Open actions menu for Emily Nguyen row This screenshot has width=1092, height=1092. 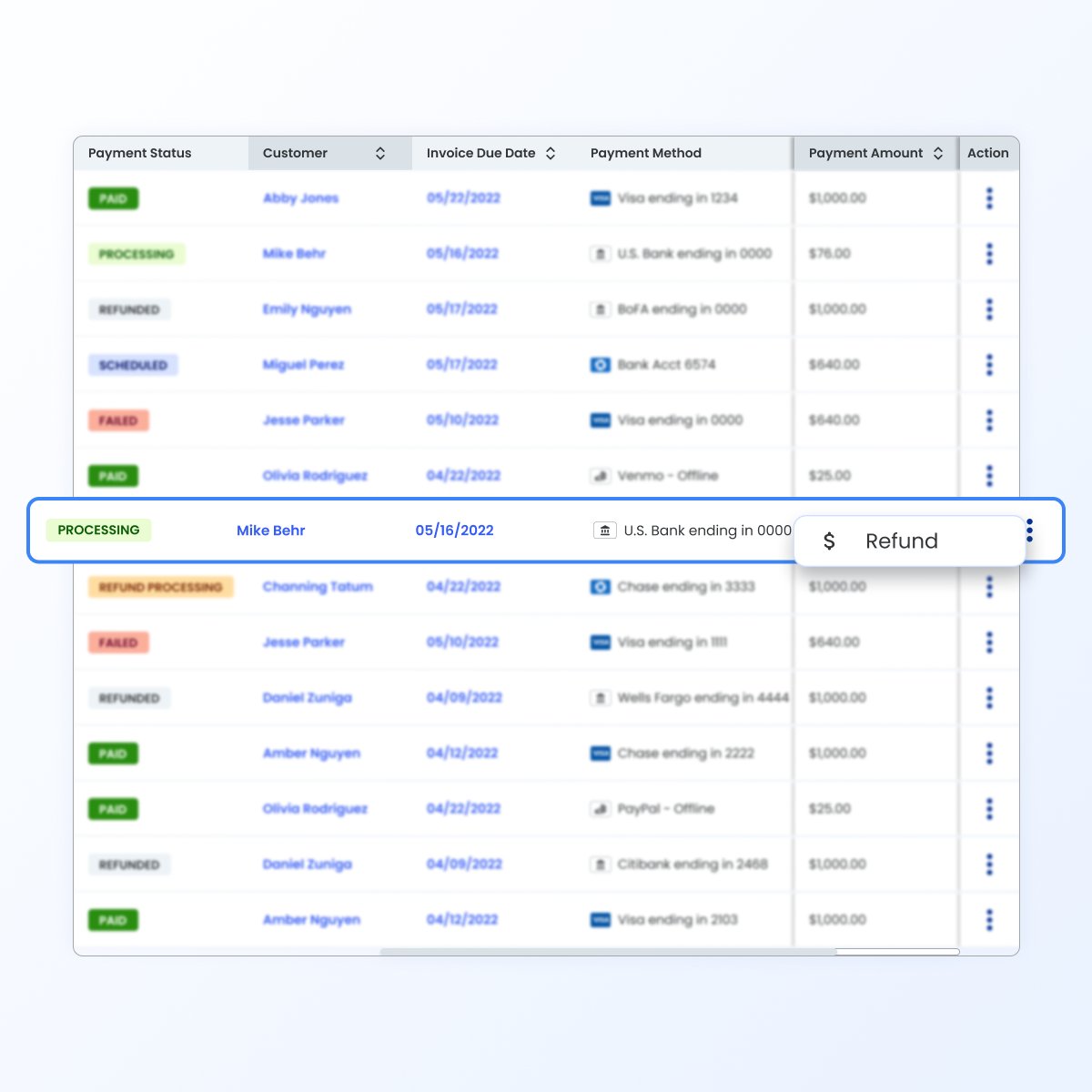click(989, 309)
